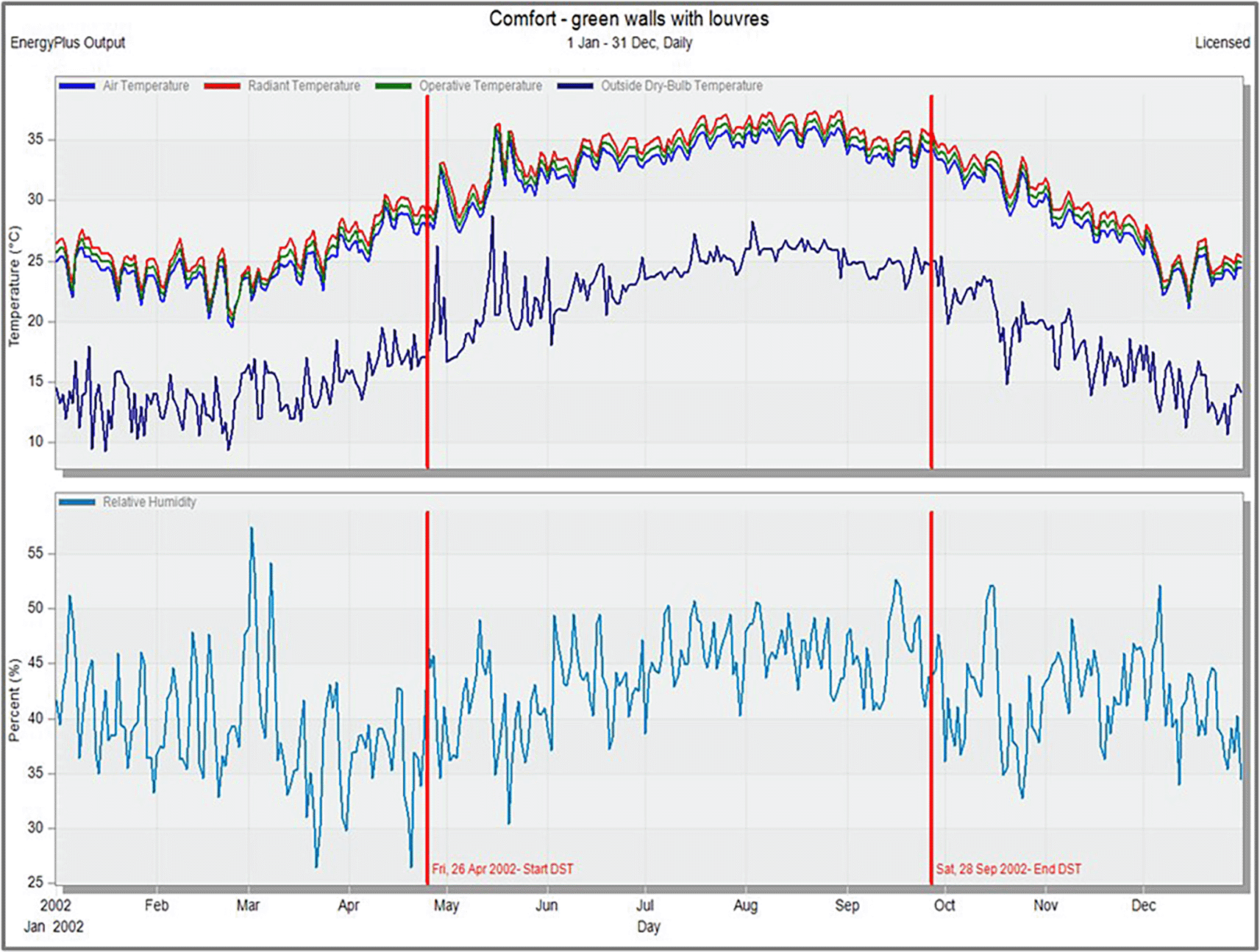The height and width of the screenshot is (952, 1260).
Task: Click the 'Fri, 26 Apr 2002- Start DST' annotation
Action: click(502, 869)
